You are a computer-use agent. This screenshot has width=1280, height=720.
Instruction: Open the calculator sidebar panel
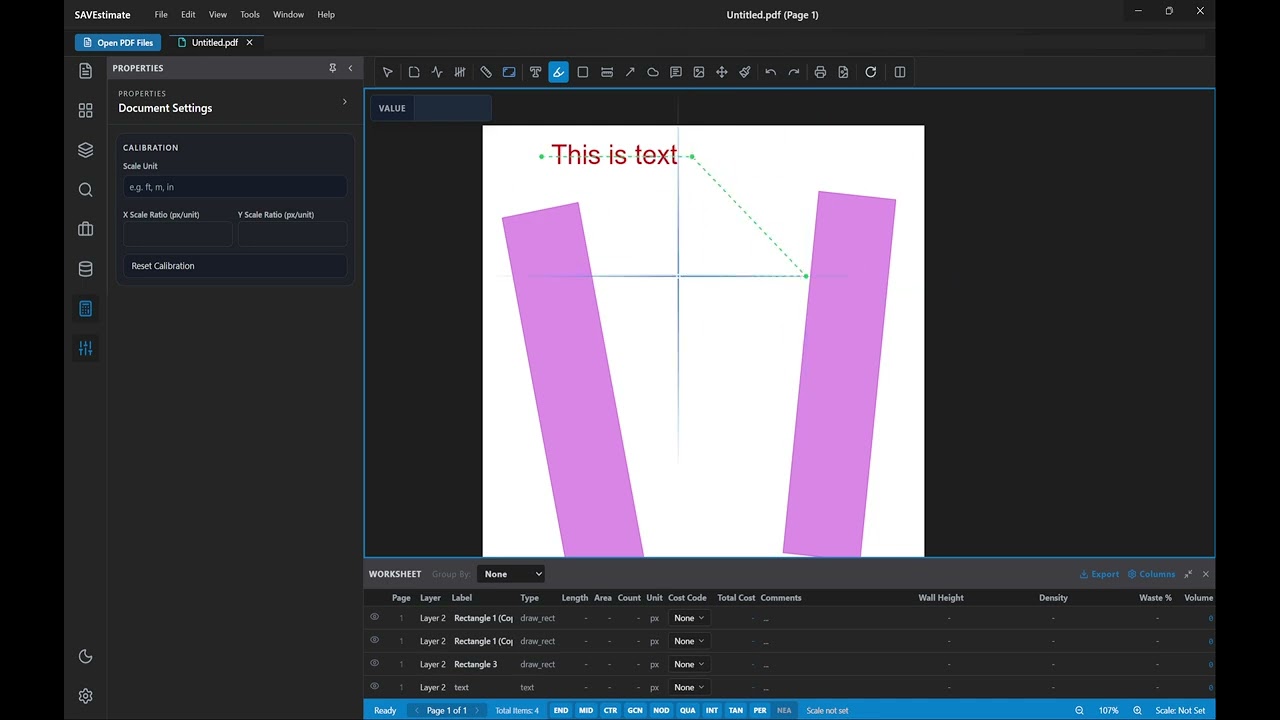(85, 309)
